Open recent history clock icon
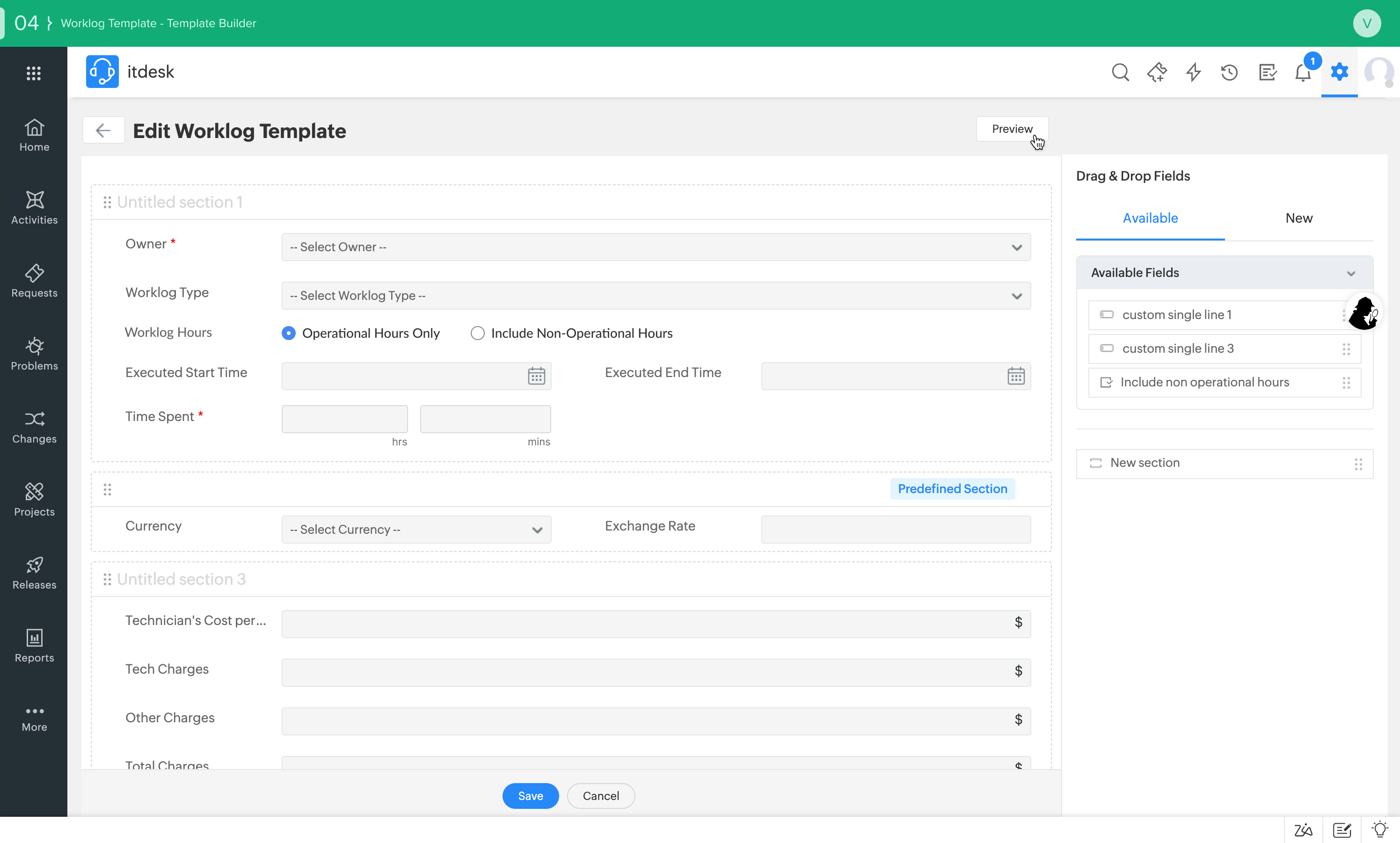1400x843 pixels. 1230,72
